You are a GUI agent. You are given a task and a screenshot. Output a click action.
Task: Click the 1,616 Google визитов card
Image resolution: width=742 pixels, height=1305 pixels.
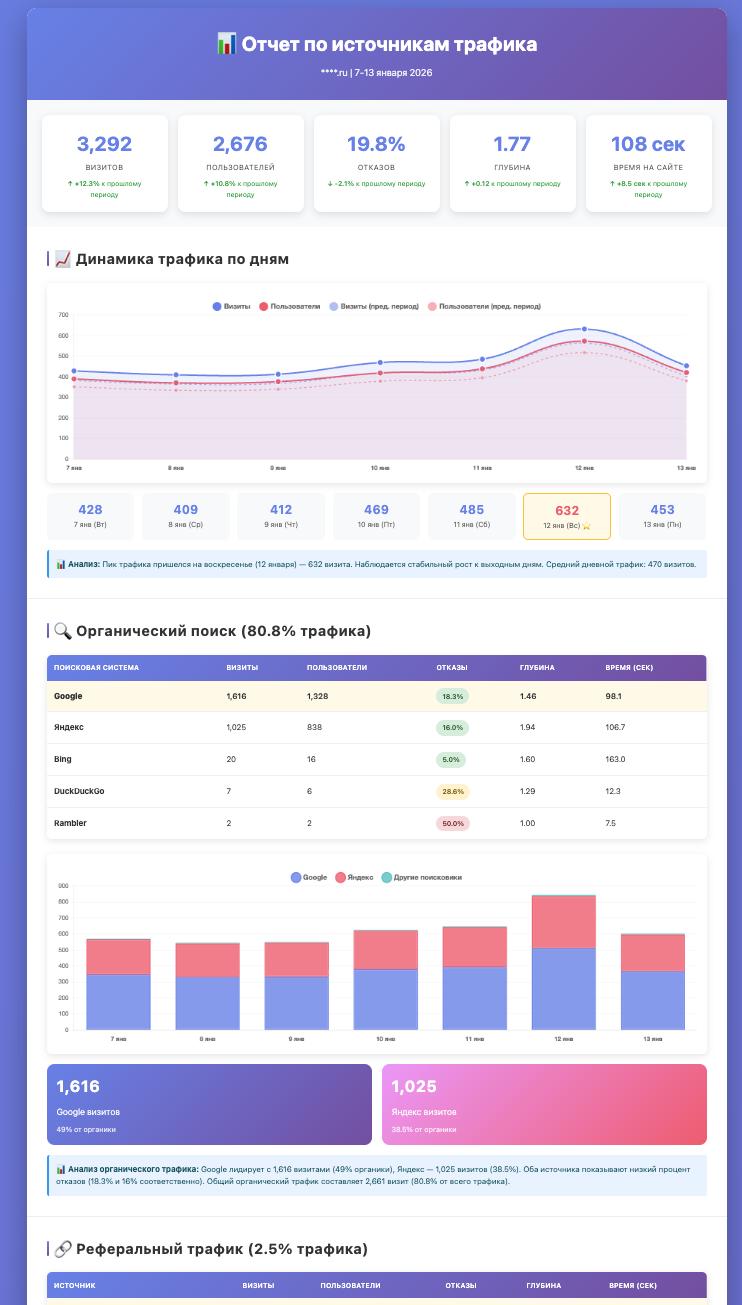[209, 1104]
